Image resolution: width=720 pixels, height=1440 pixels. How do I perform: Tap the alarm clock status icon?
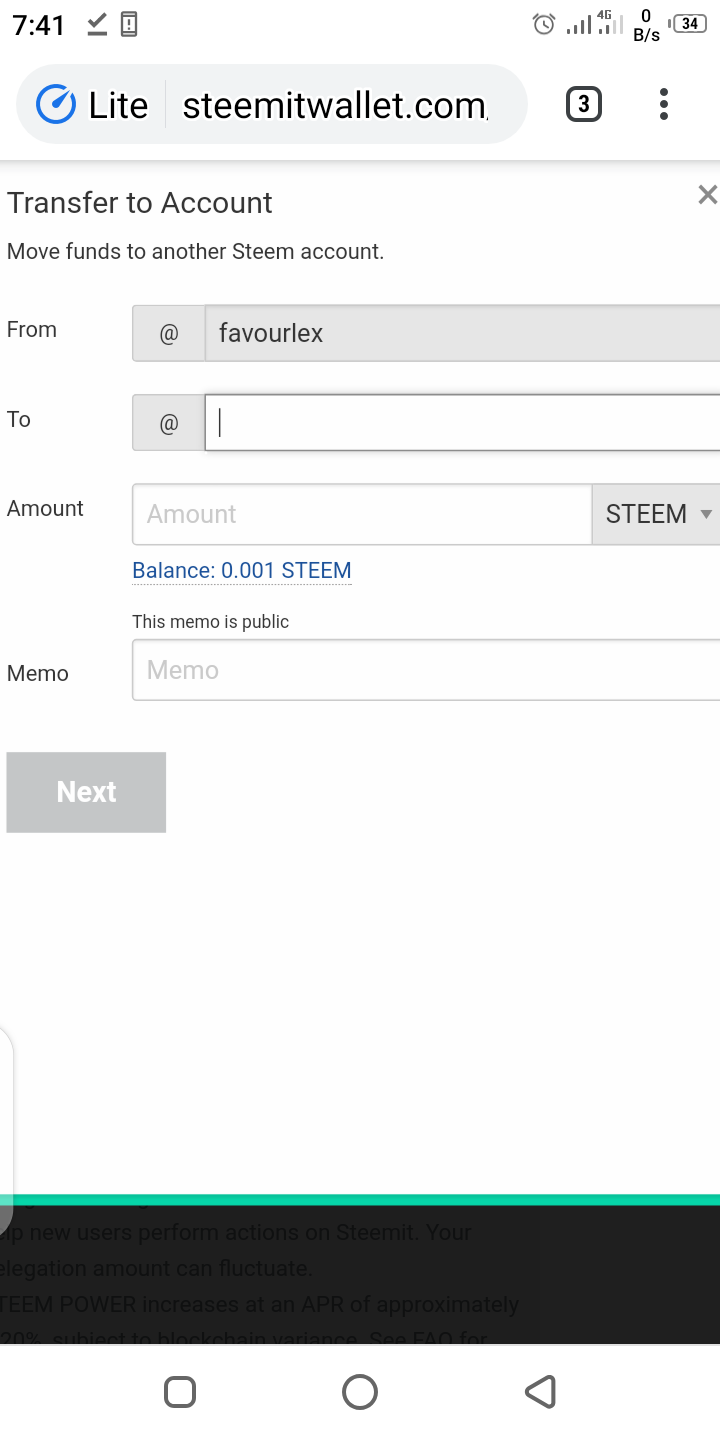544,24
